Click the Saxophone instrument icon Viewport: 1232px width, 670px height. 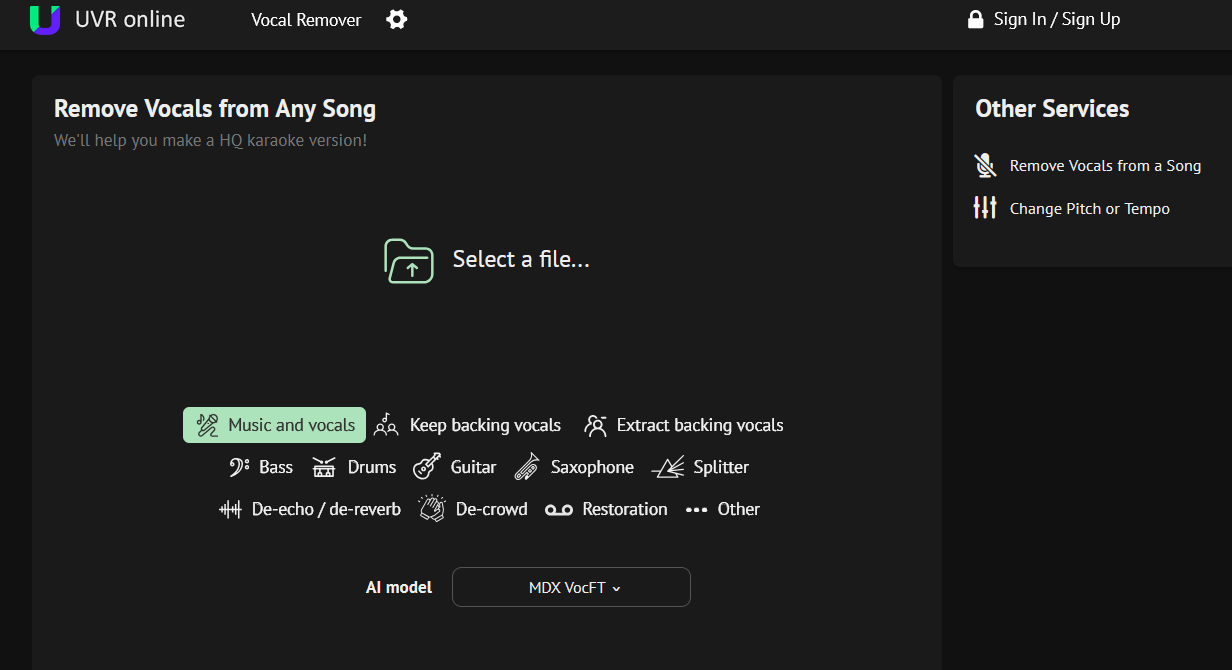pyautogui.click(x=527, y=467)
